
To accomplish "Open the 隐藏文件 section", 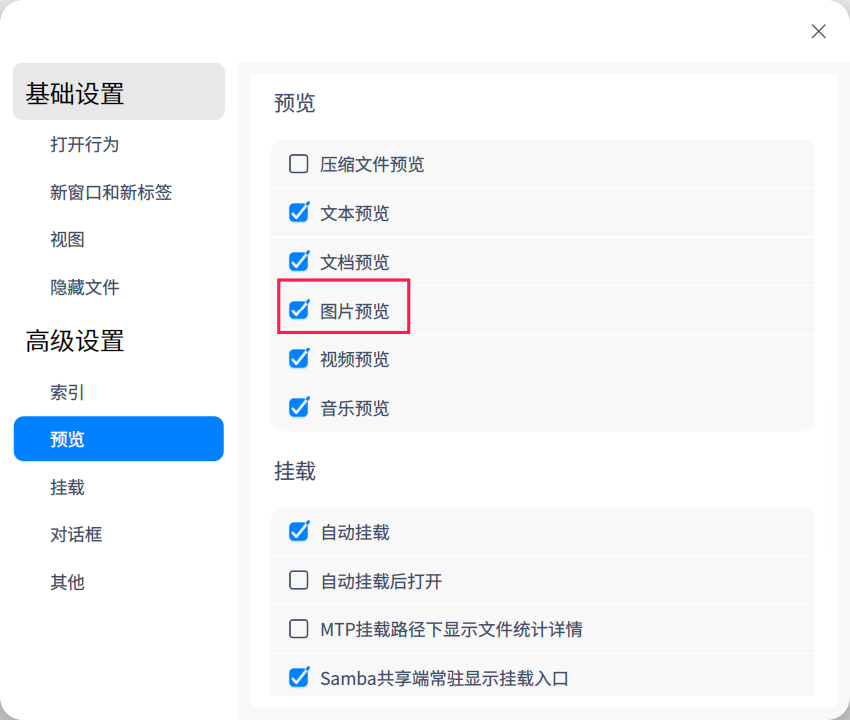I will tap(86, 288).
